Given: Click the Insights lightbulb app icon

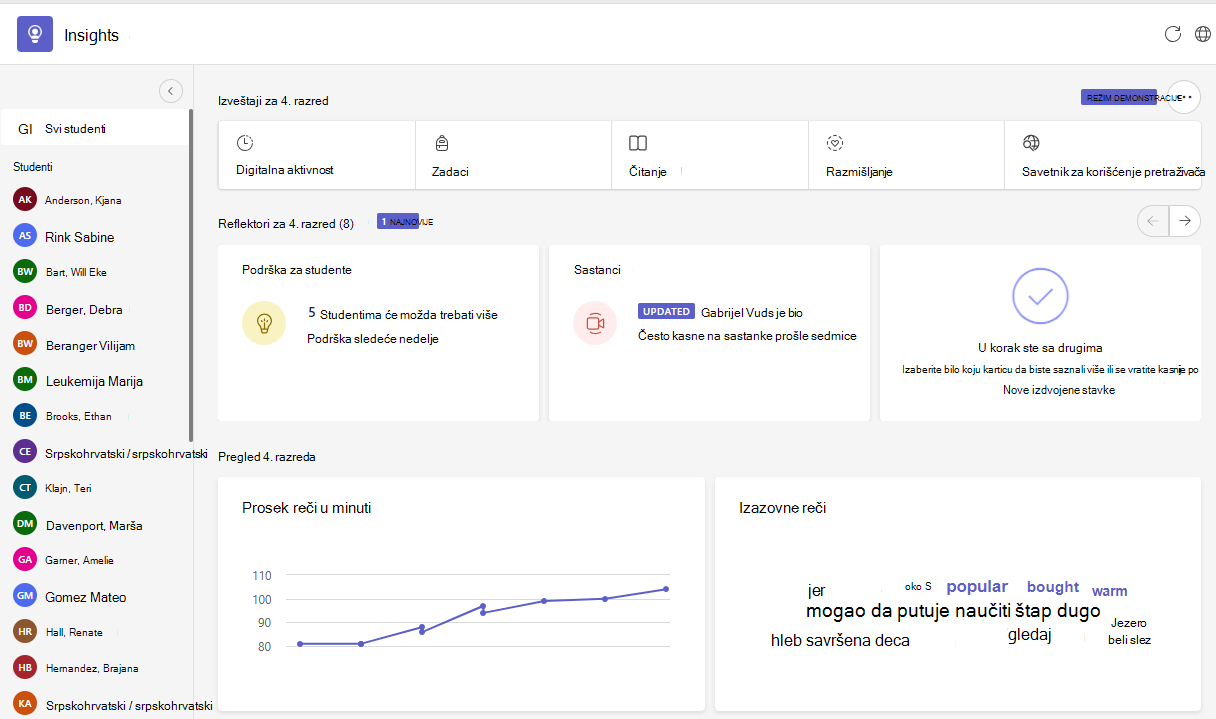Looking at the screenshot, I should coord(35,34).
